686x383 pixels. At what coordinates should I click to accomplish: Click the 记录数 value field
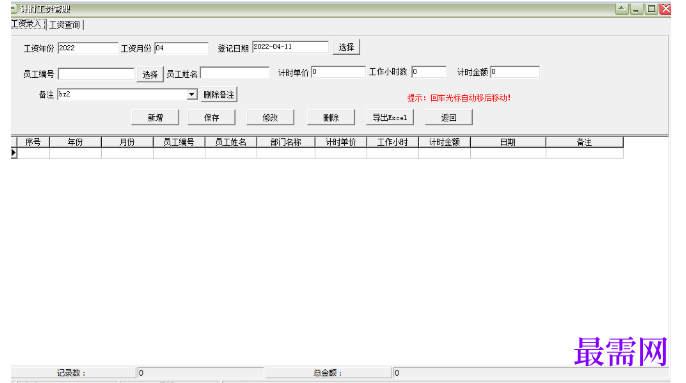200,373
